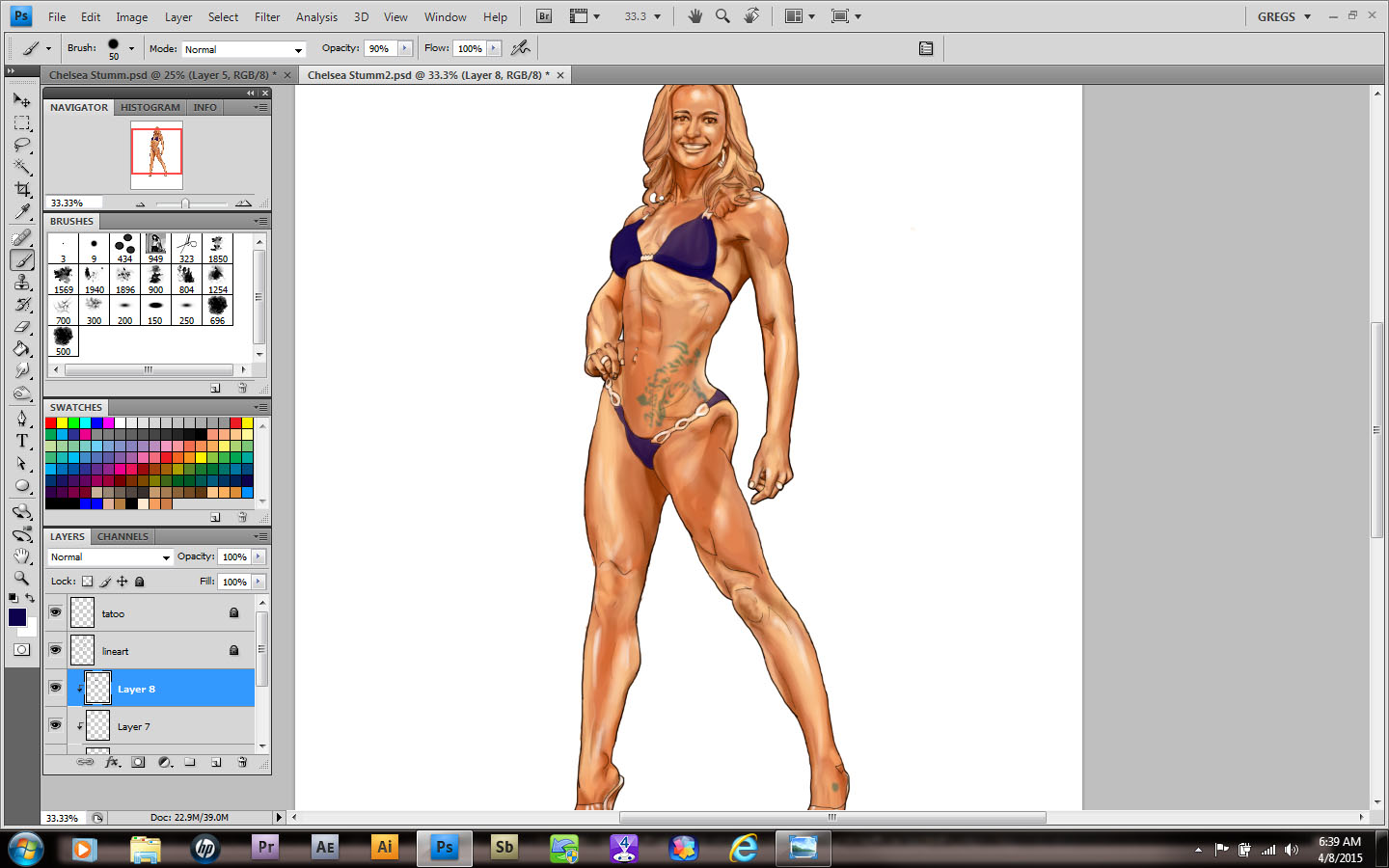Launch Adobe Bridge from the Br icon

[544, 16]
